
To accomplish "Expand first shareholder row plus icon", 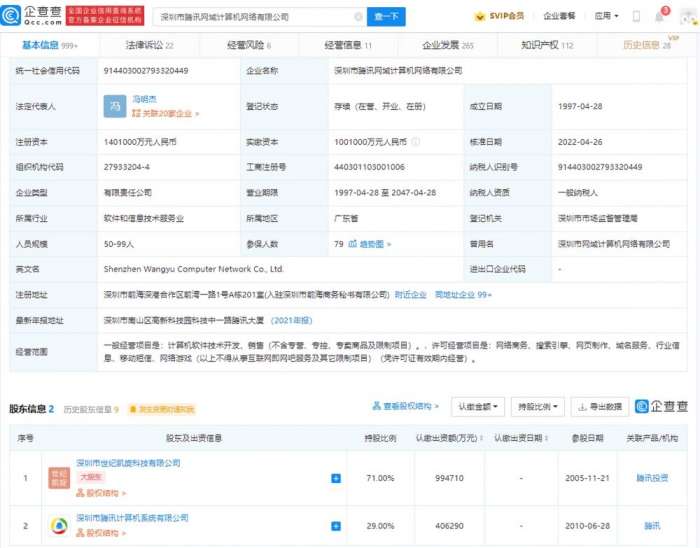I will point(335,479).
